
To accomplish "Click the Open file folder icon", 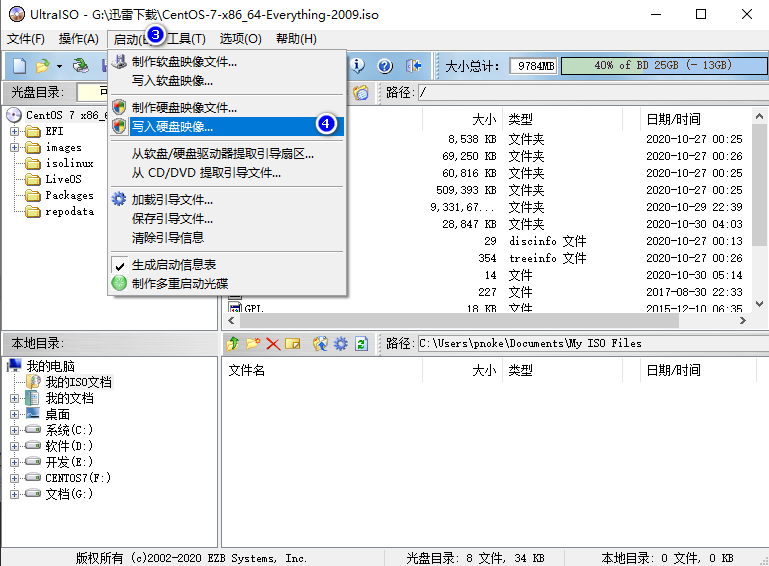I will tap(42, 66).
